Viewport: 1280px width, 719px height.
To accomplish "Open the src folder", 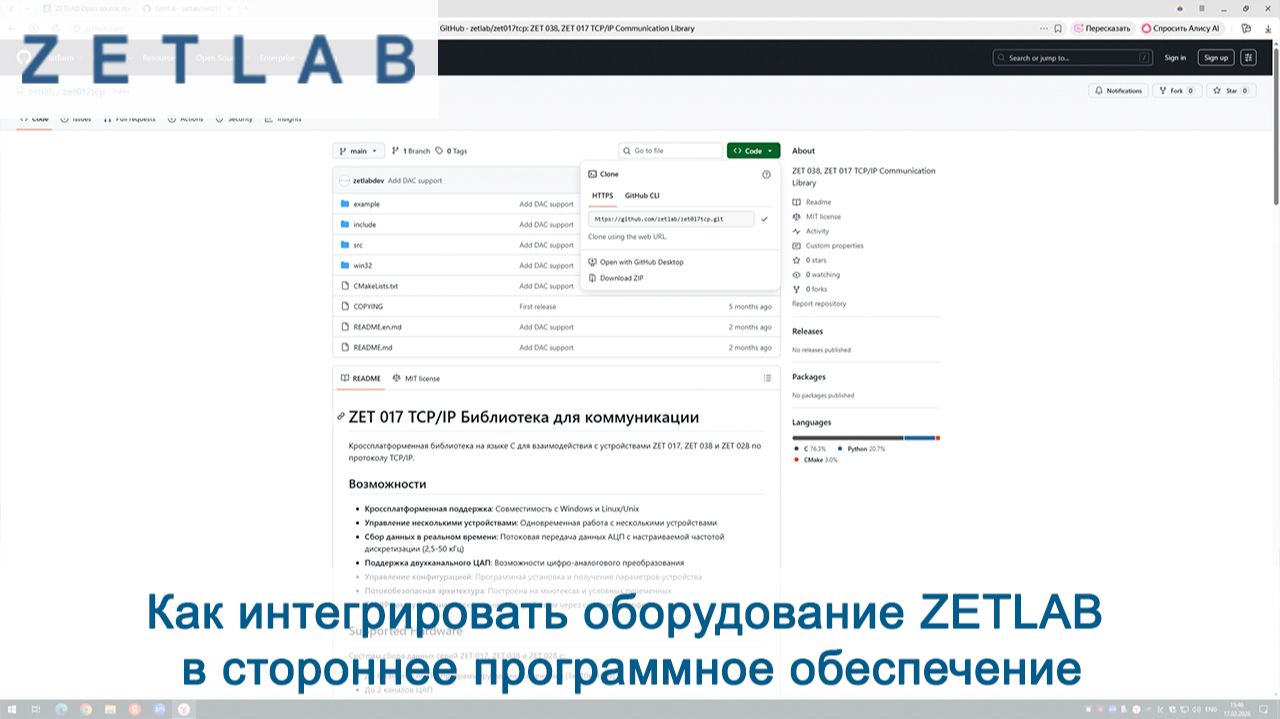I will 358,245.
